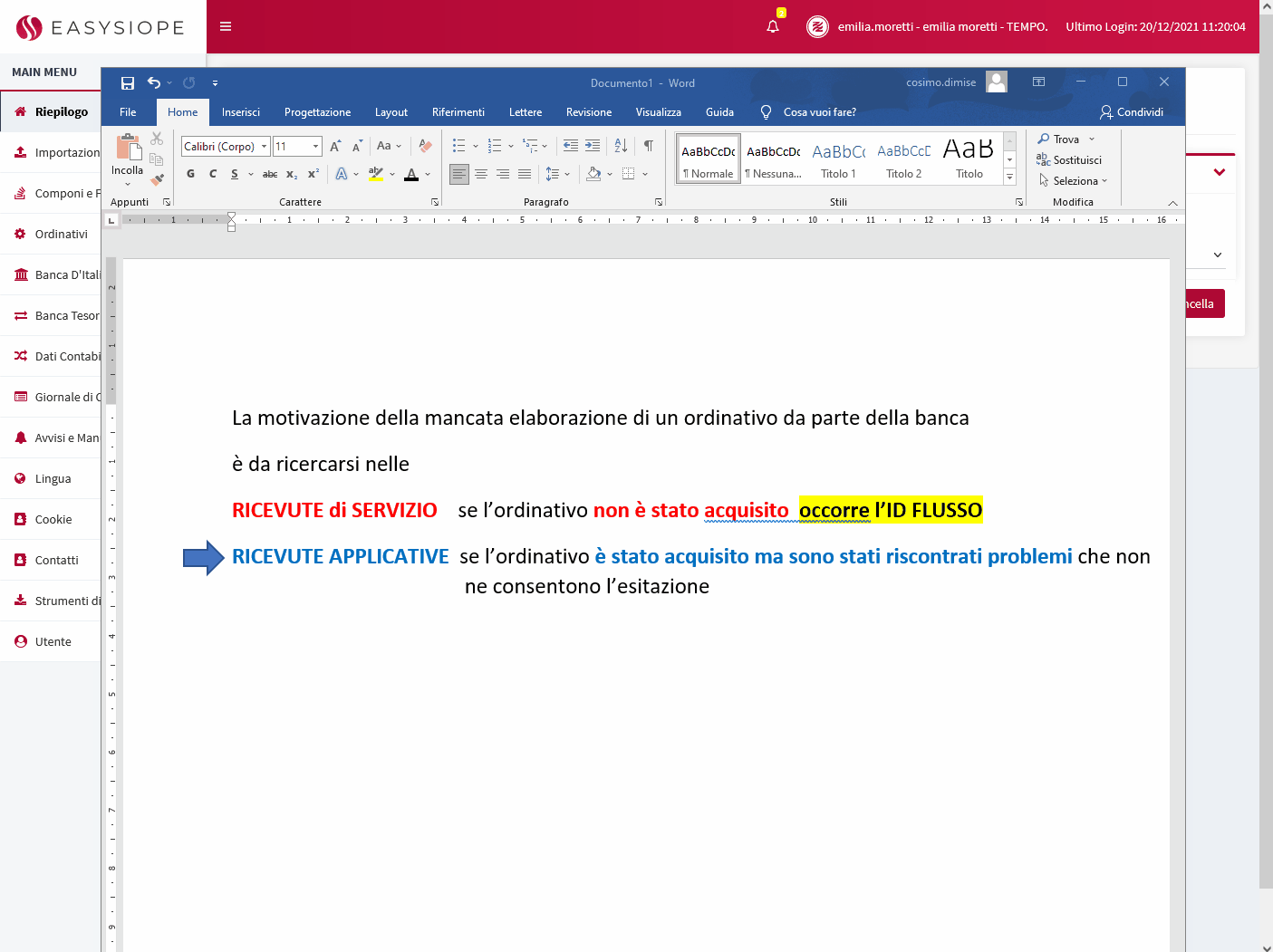This screenshot has height=952, width=1273.
Task: Switch to the Inserisci tab
Action: [x=241, y=112]
